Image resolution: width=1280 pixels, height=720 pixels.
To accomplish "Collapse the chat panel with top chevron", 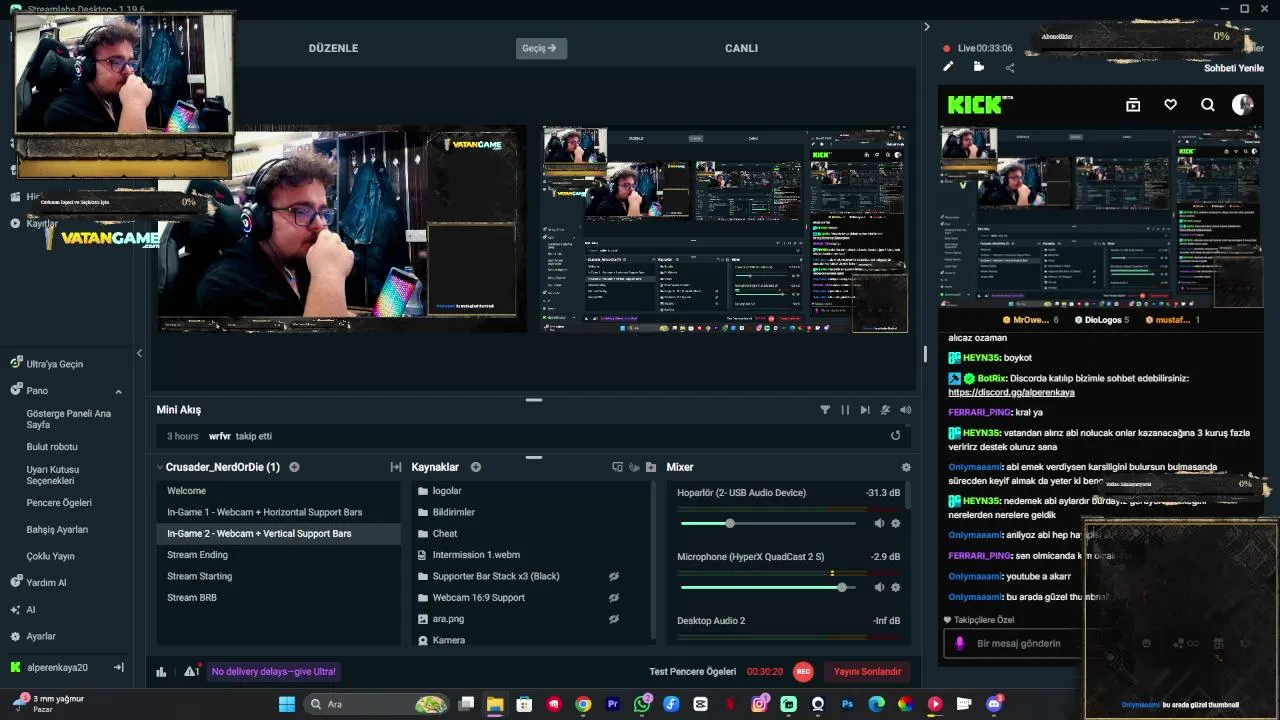I will point(926,27).
